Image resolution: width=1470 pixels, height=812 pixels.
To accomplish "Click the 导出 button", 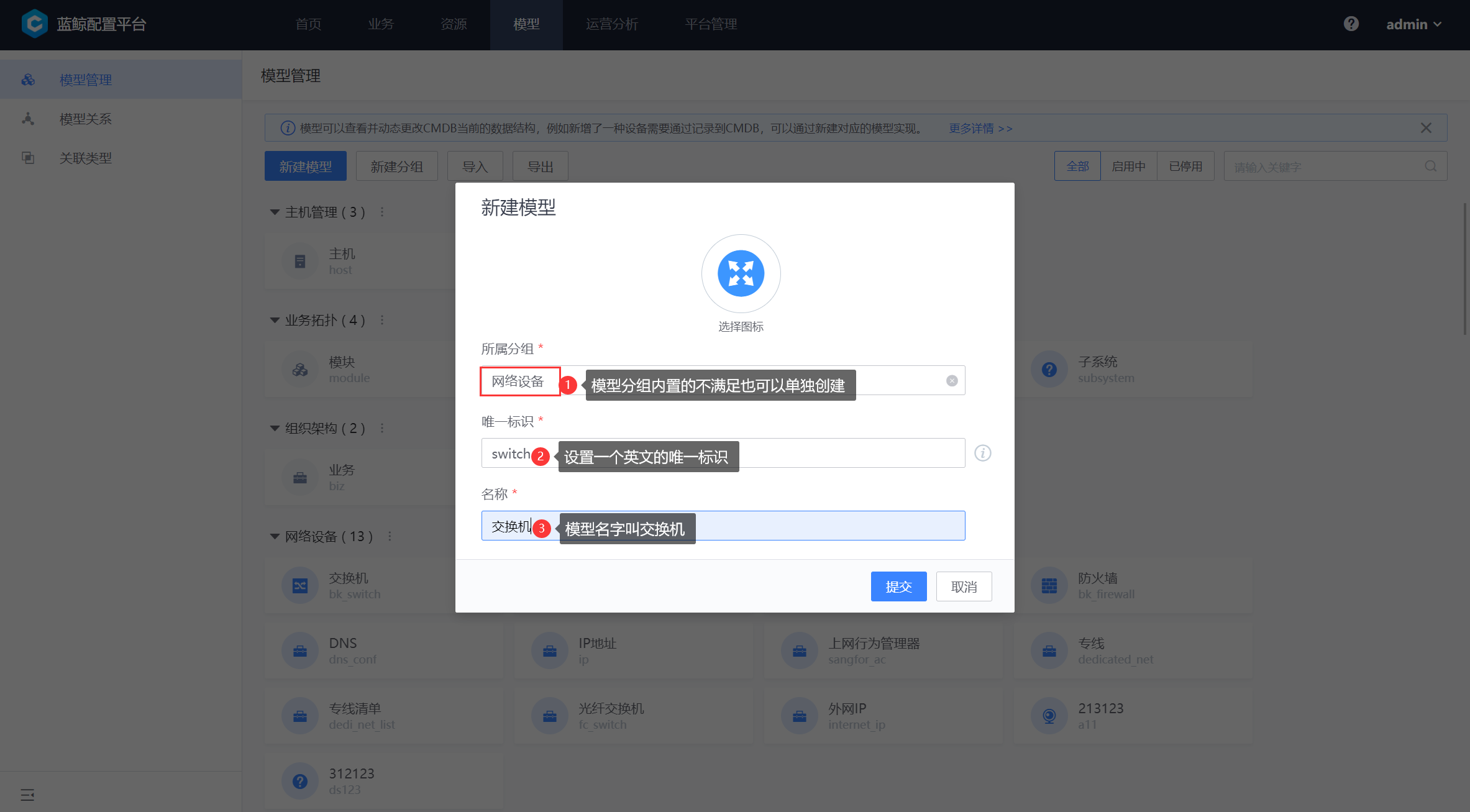I will tap(540, 166).
